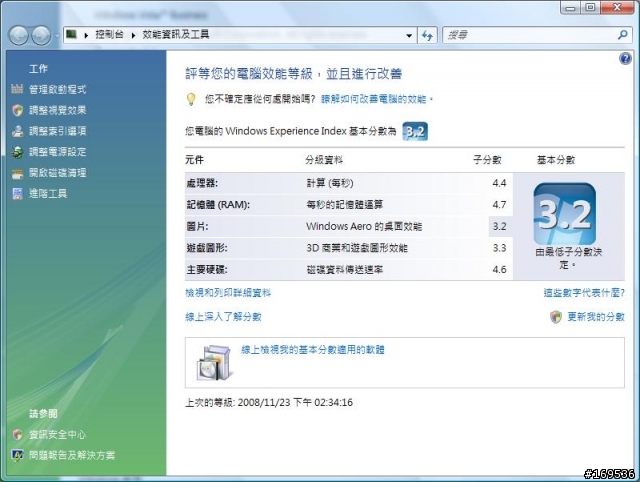
Task: Click the 問題報告及解決方案 icon
Action: click(x=17, y=455)
